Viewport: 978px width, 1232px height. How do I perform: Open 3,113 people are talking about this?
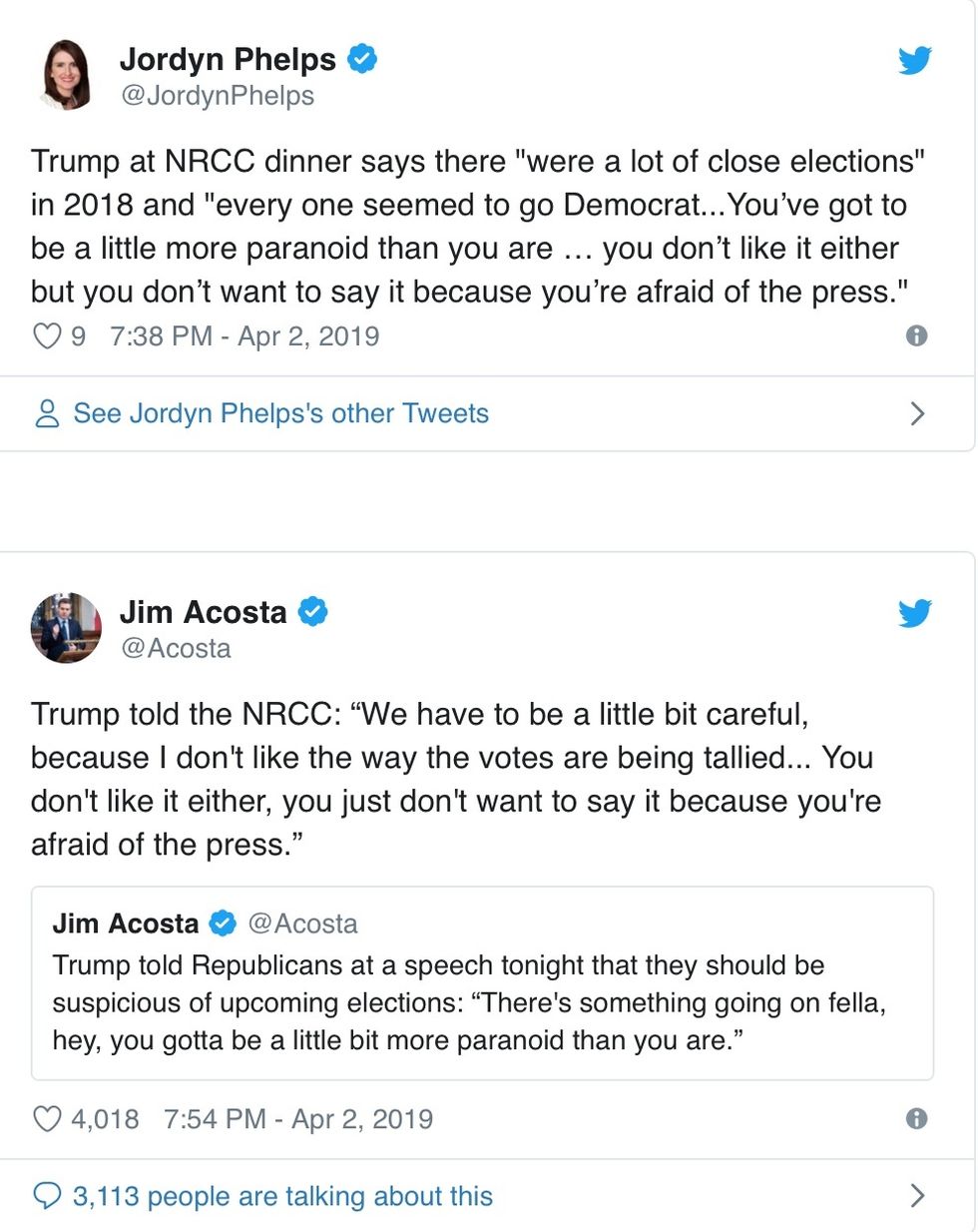pyautogui.click(x=282, y=1196)
